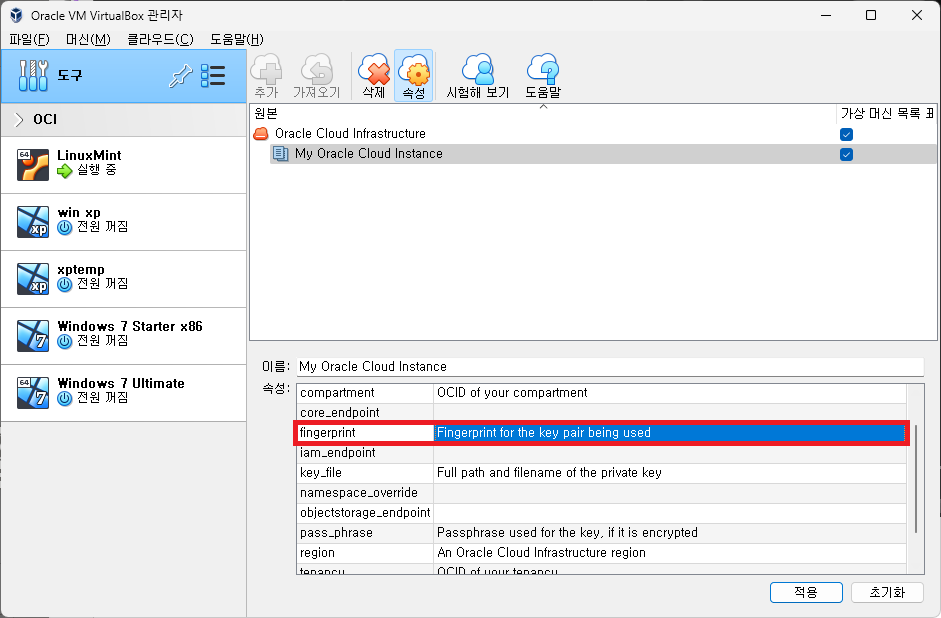941x618 pixels.
Task: Select the Oracle Cloud Infrastructure row
Action: pyautogui.click(x=593, y=134)
